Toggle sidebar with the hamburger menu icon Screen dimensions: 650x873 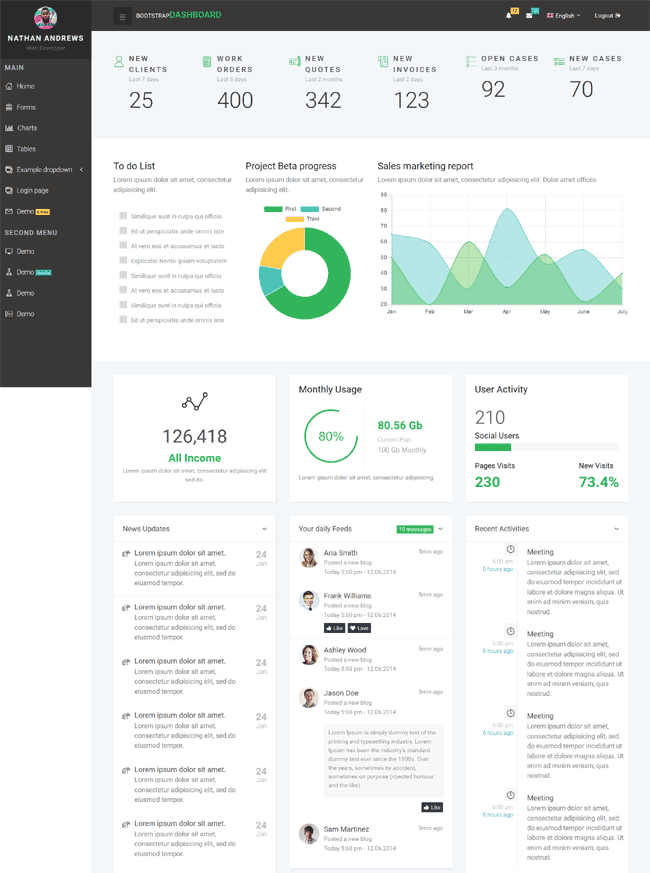pos(123,16)
